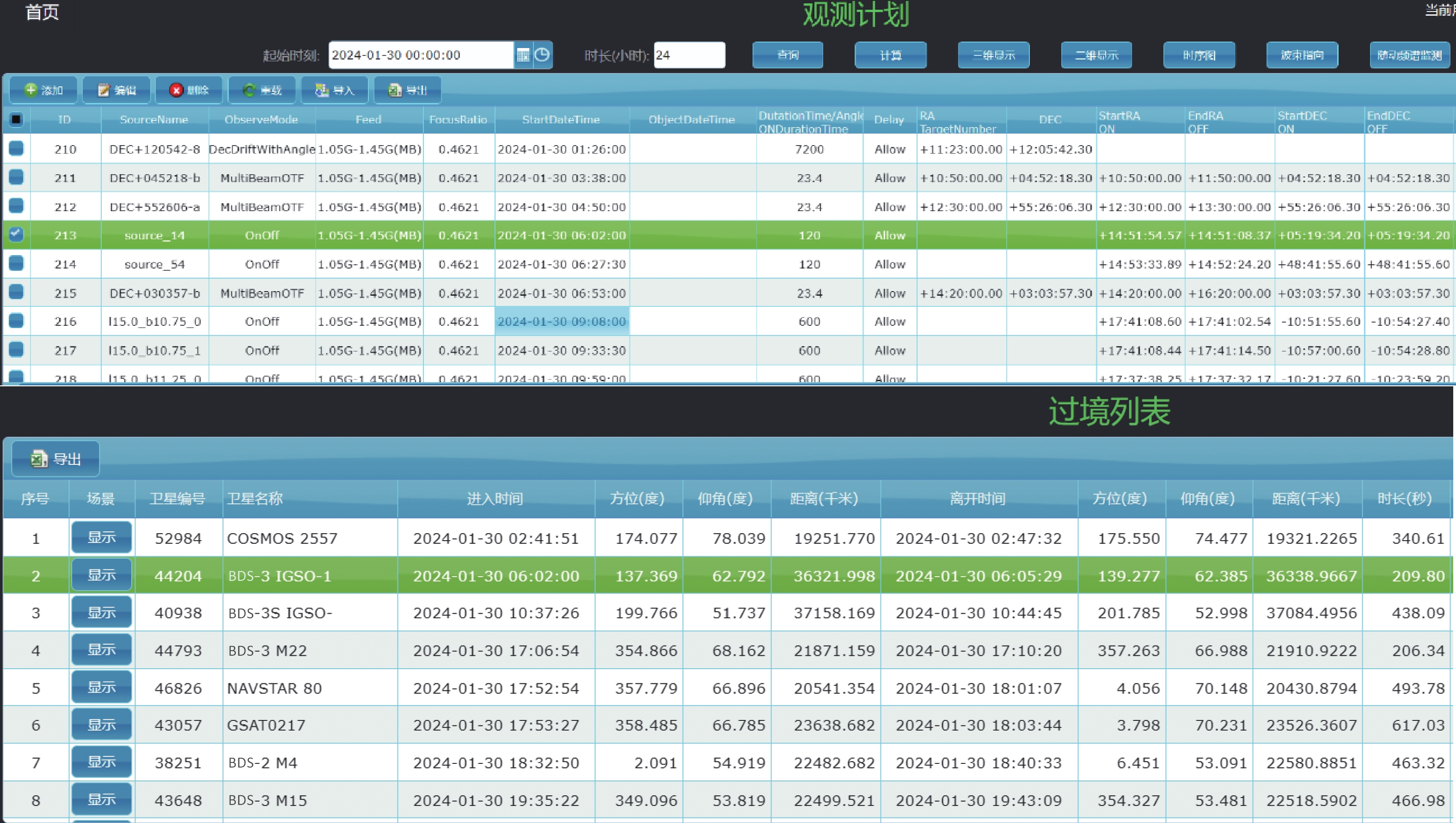Click the SourceName column header
The height and width of the screenshot is (823, 1456).
tap(154, 119)
